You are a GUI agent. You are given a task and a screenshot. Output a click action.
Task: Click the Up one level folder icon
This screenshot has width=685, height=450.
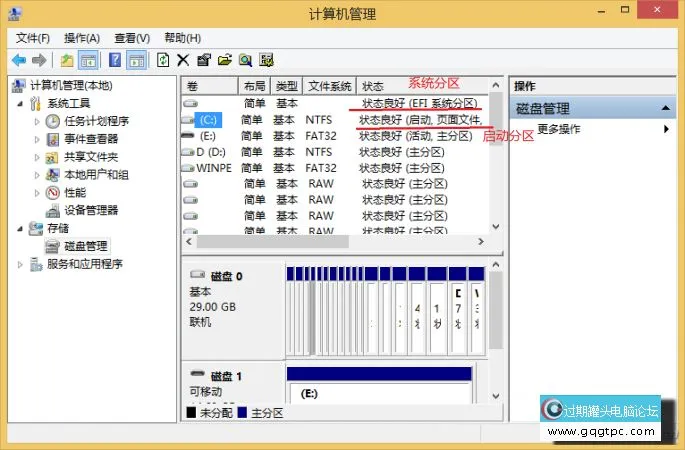pyautogui.click(x=67, y=60)
